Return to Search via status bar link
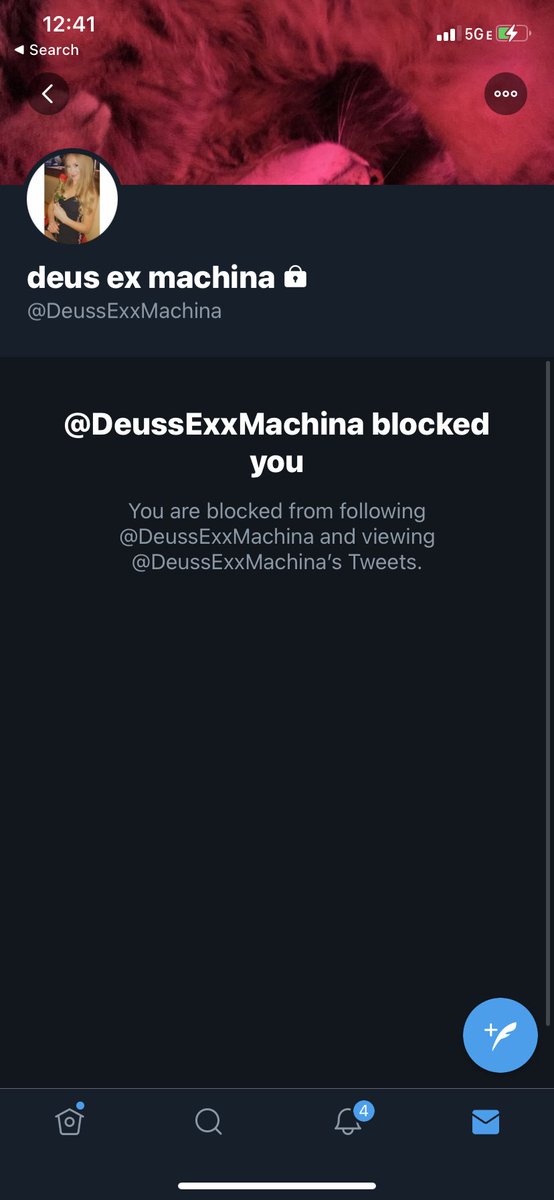Viewport: 554px width, 1200px height. pos(47,50)
